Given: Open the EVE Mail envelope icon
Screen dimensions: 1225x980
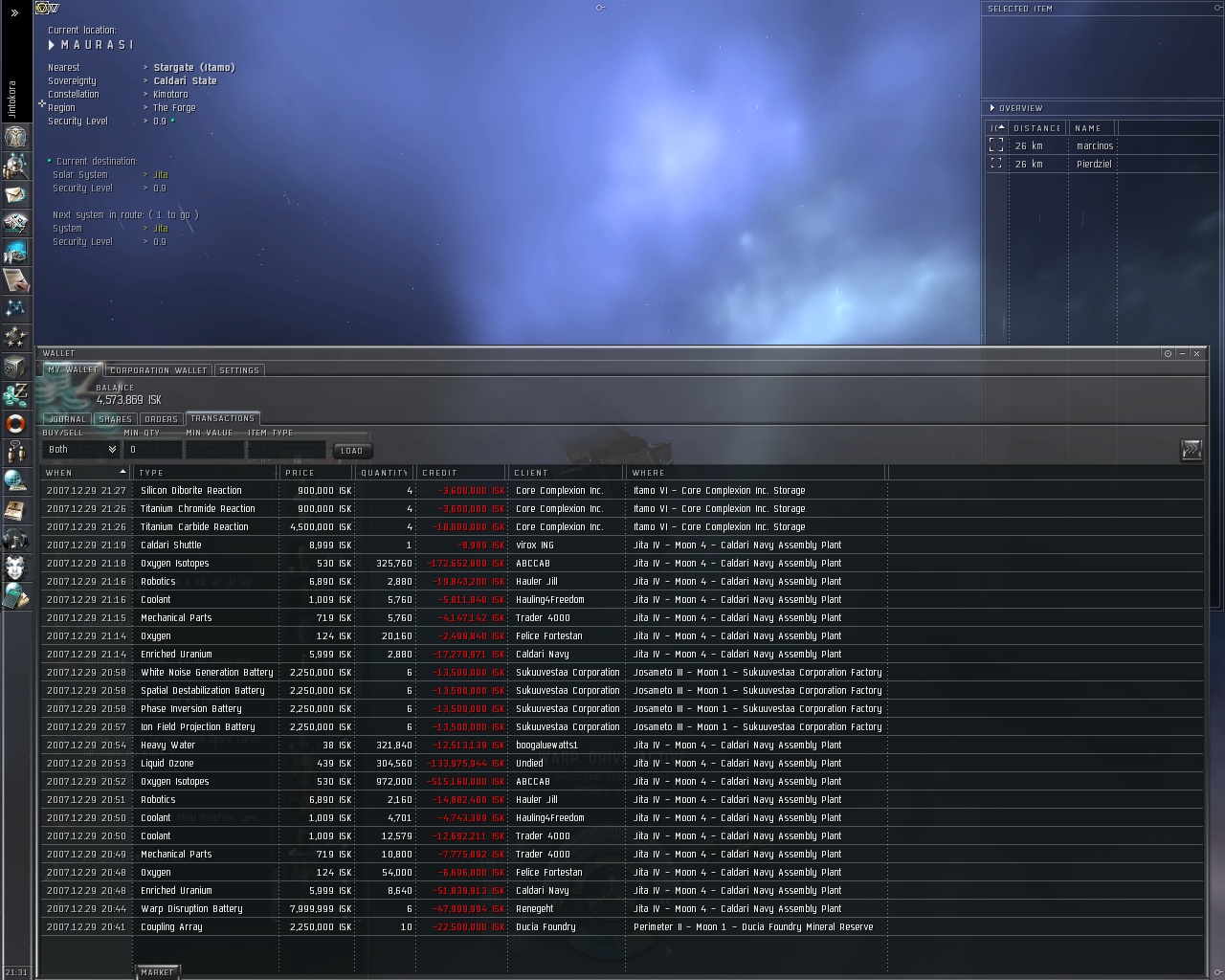Looking at the screenshot, I should point(15,194).
